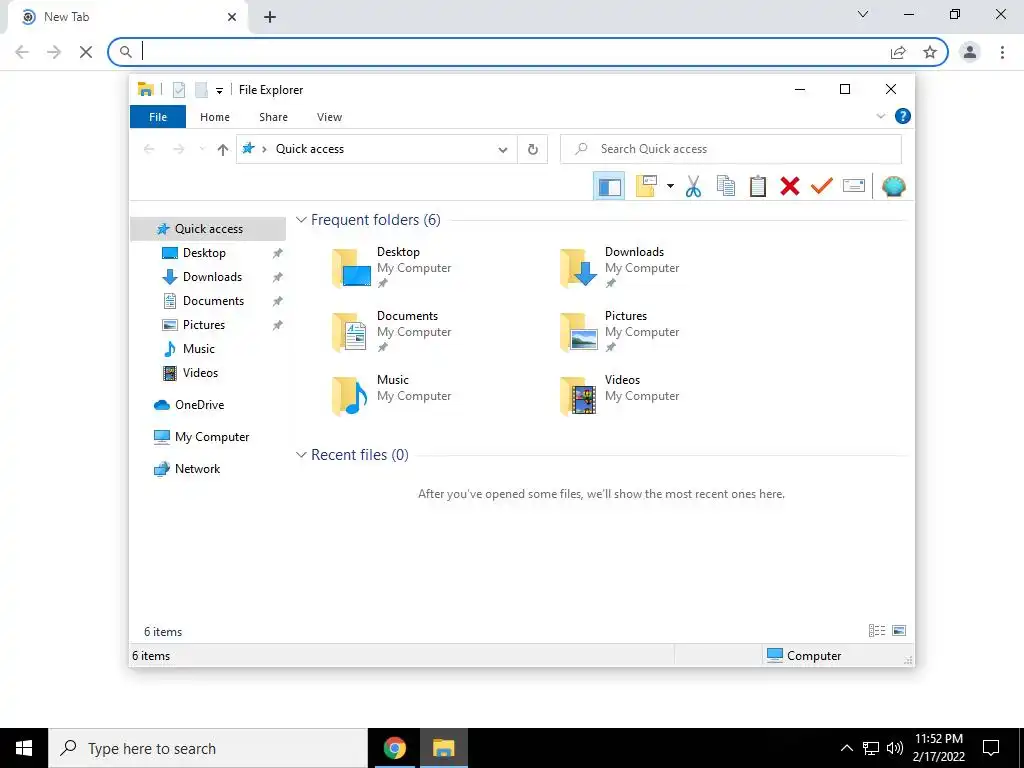Expand the ribbon using the chevron

pos(880,116)
